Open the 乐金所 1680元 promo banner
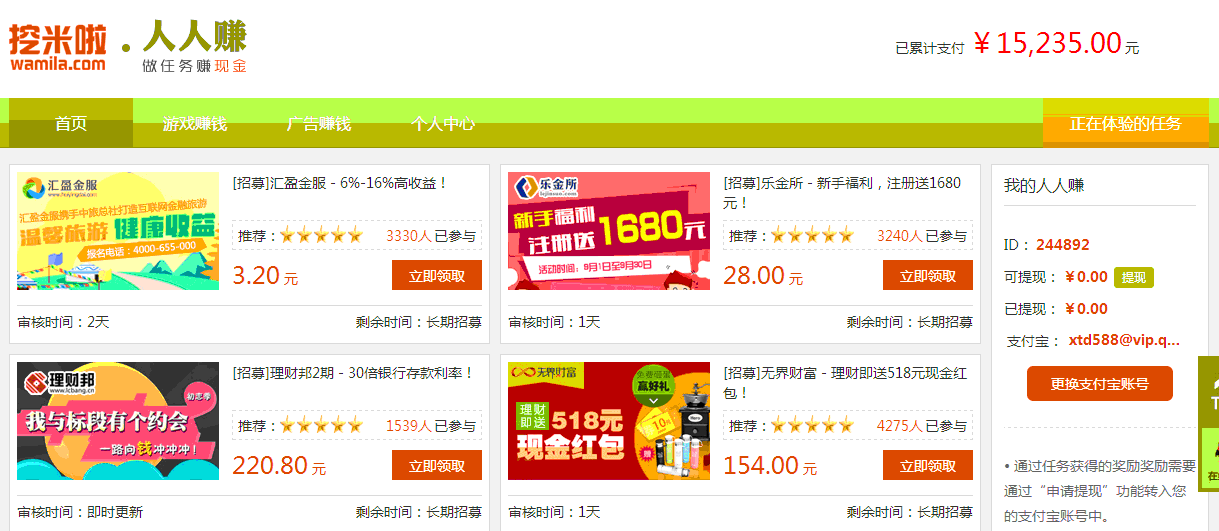 point(609,231)
